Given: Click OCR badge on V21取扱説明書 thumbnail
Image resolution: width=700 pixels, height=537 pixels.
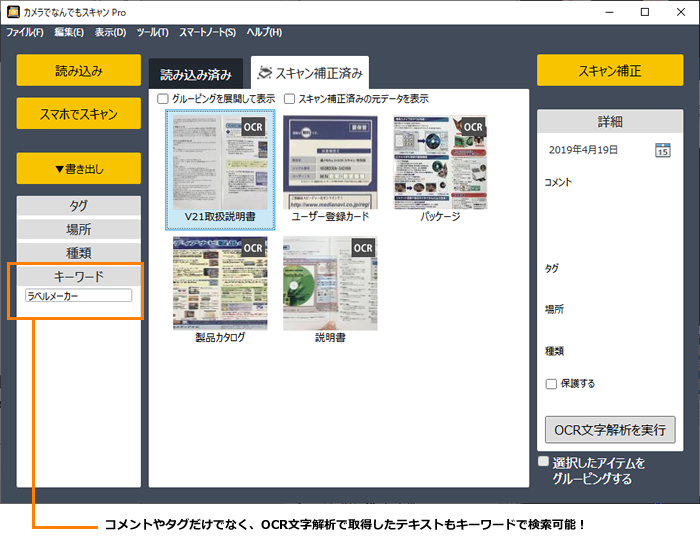Looking at the screenshot, I should pyautogui.click(x=253, y=127).
